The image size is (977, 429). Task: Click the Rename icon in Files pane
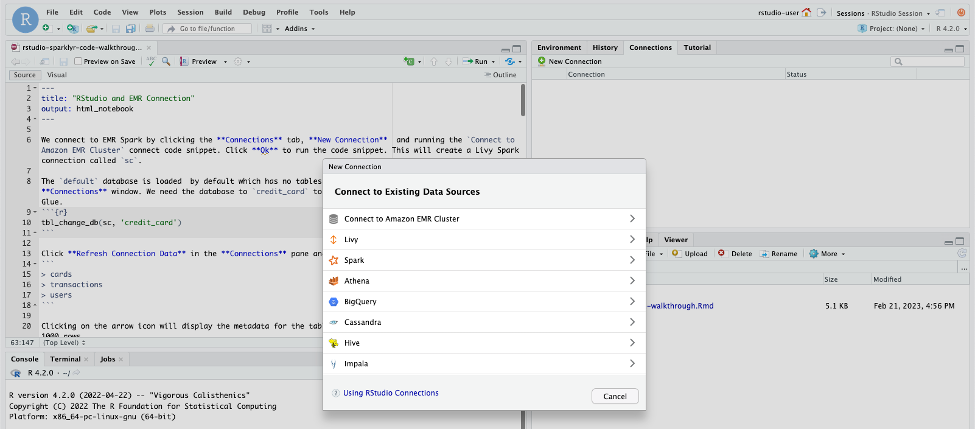coord(765,253)
